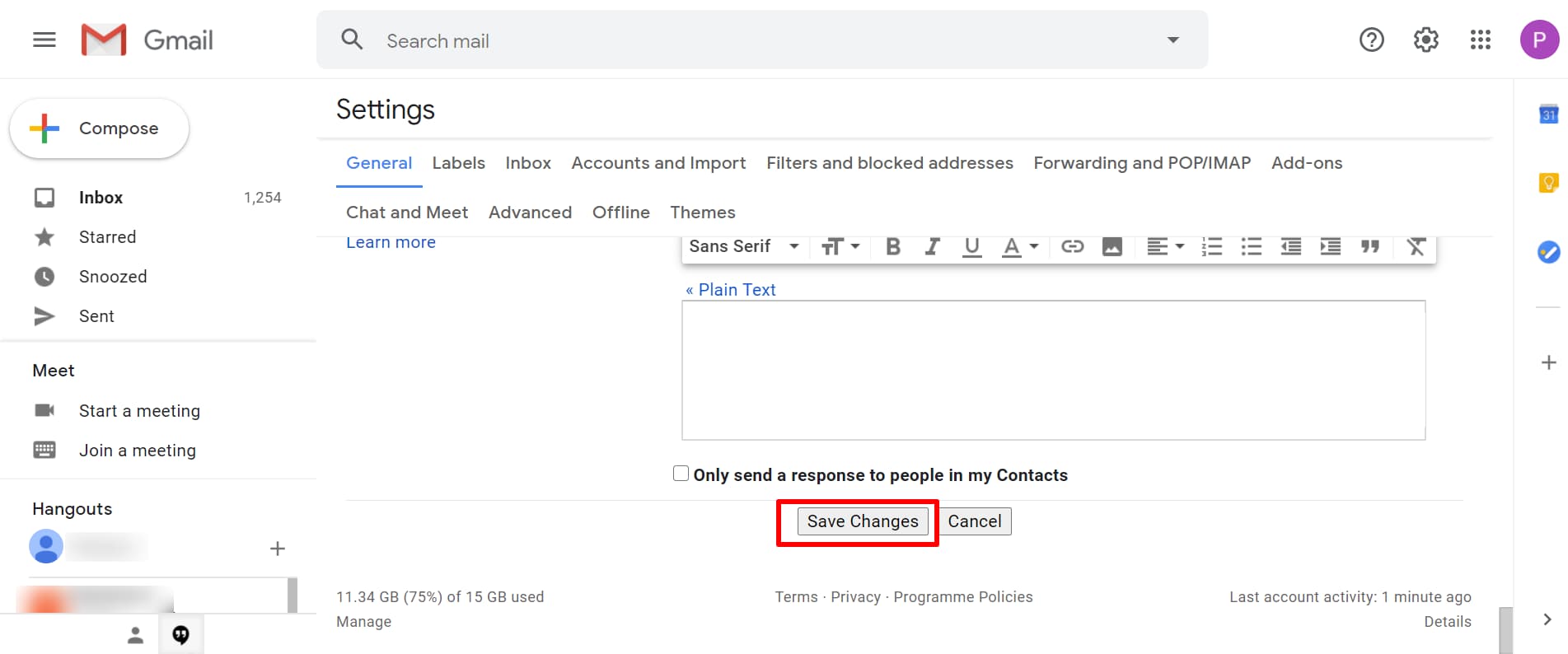Apply numbered list formatting
The width and height of the screenshot is (1568, 654).
coord(1211,246)
